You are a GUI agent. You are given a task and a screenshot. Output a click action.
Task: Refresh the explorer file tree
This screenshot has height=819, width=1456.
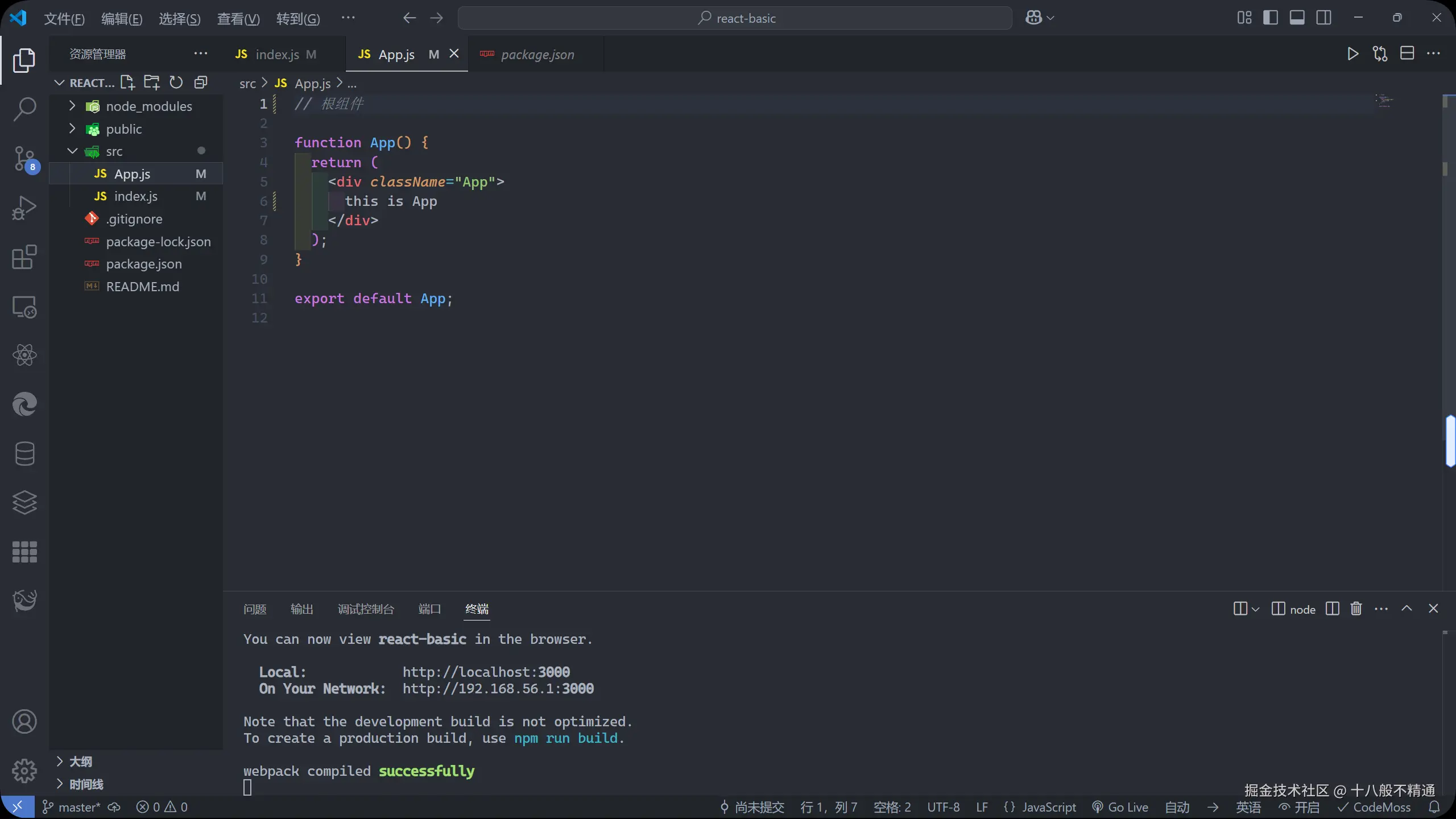coord(176,82)
